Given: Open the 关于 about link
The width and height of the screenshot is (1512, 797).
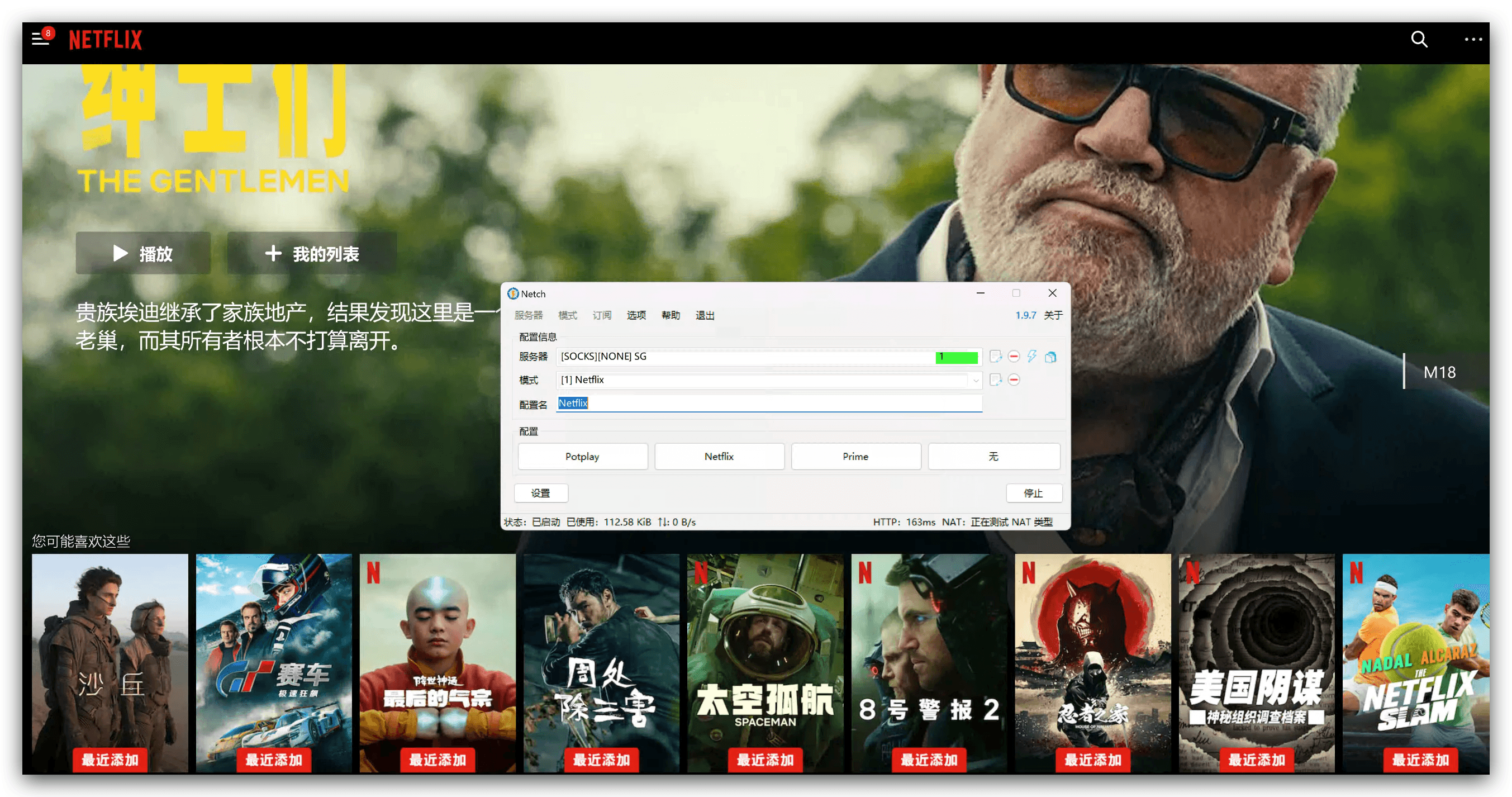Looking at the screenshot, I should [1053, 315].
